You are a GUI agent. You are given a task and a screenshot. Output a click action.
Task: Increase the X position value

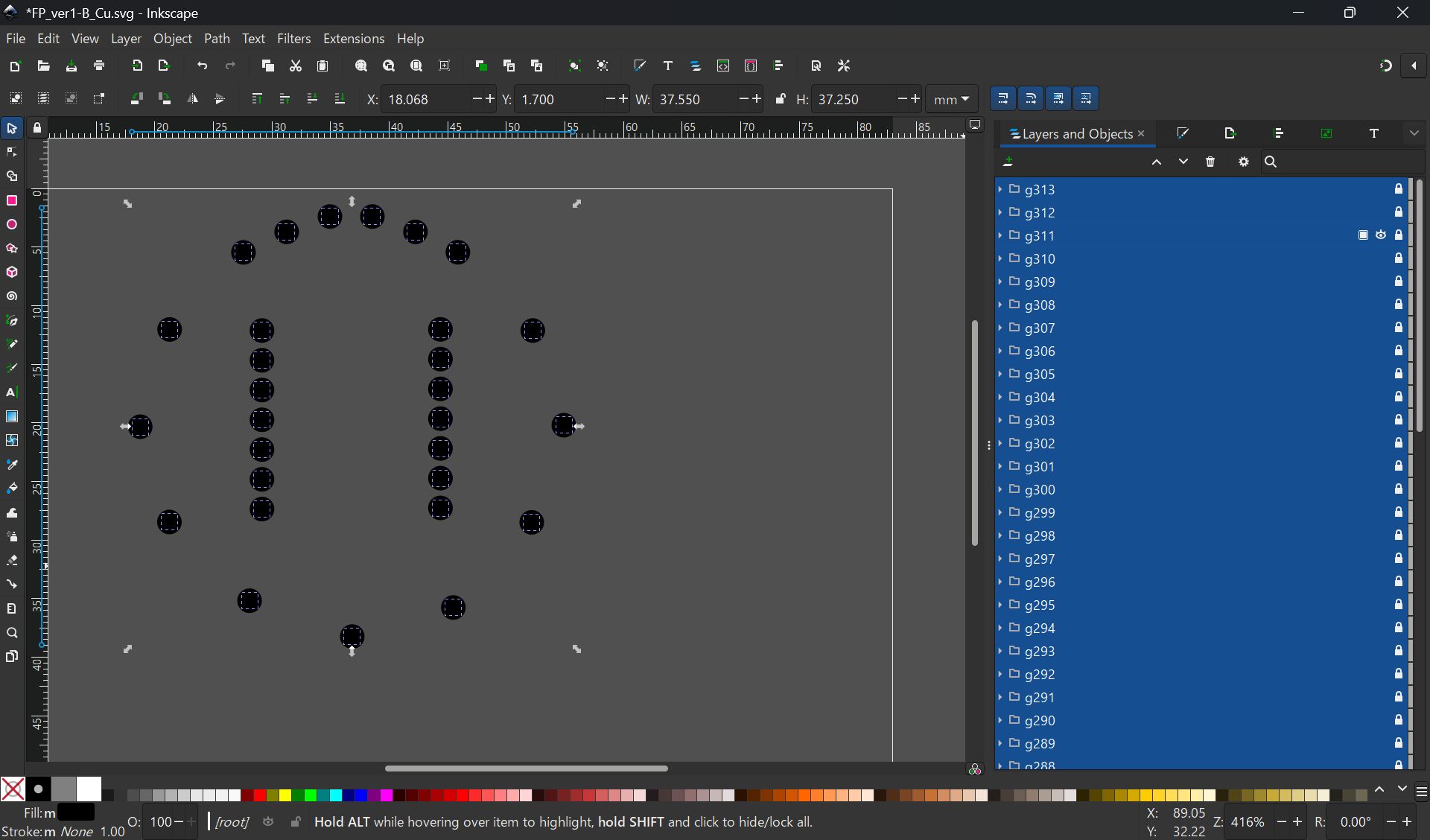489,99
